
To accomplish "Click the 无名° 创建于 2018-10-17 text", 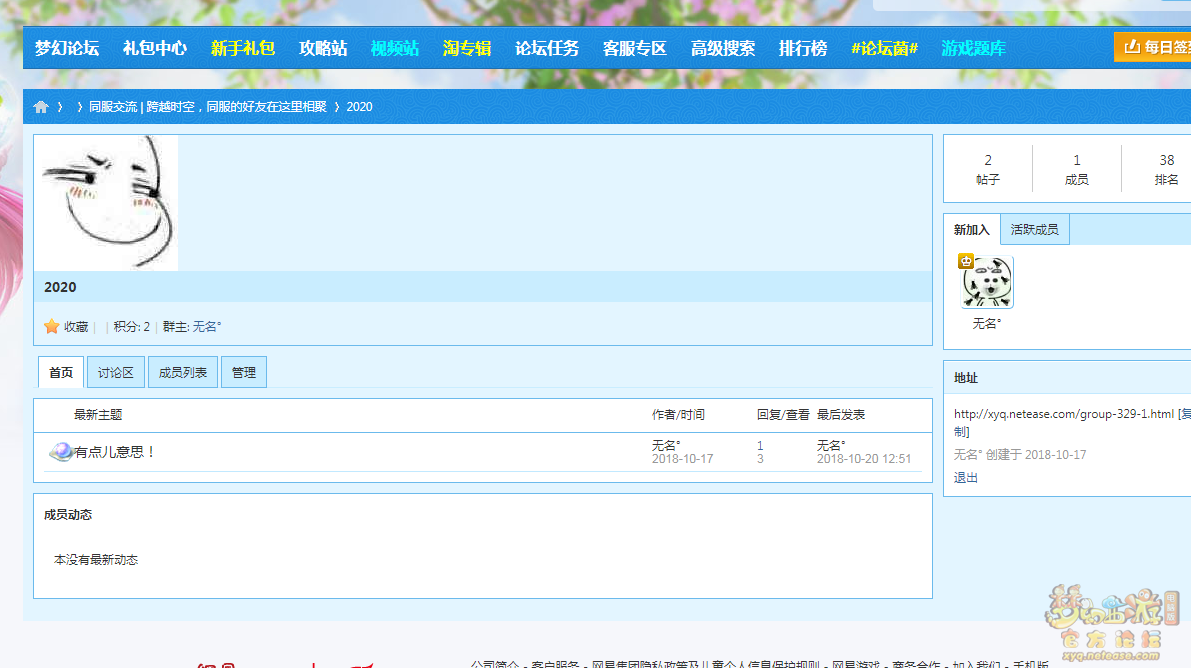I will point(1020,455).
